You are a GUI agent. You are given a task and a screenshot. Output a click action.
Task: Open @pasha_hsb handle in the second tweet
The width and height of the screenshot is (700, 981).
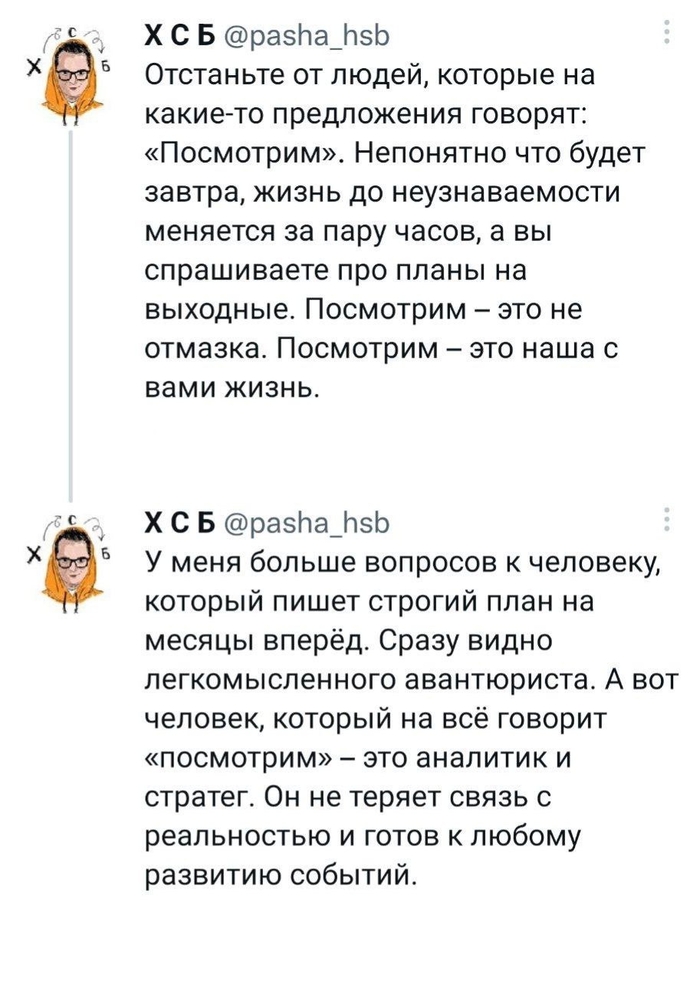[x=307, y=524]
